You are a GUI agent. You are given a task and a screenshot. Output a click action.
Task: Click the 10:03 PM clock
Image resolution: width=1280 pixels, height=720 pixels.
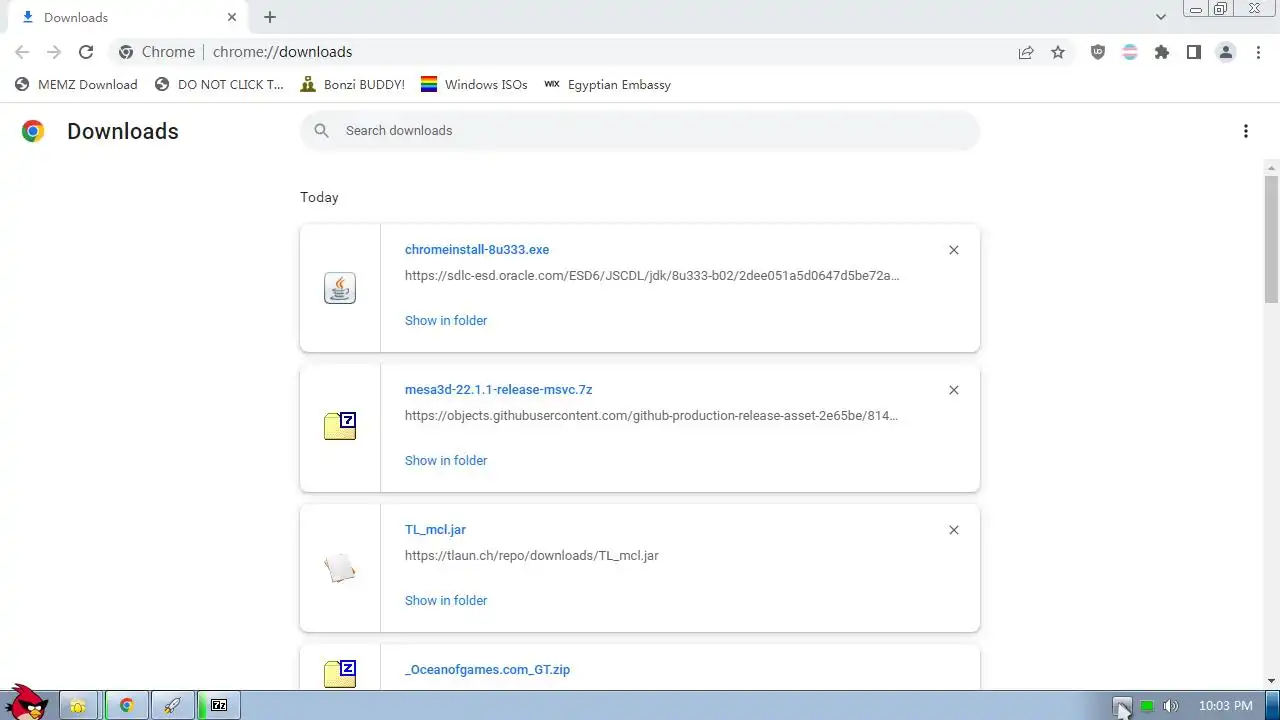pos(1225,706)
